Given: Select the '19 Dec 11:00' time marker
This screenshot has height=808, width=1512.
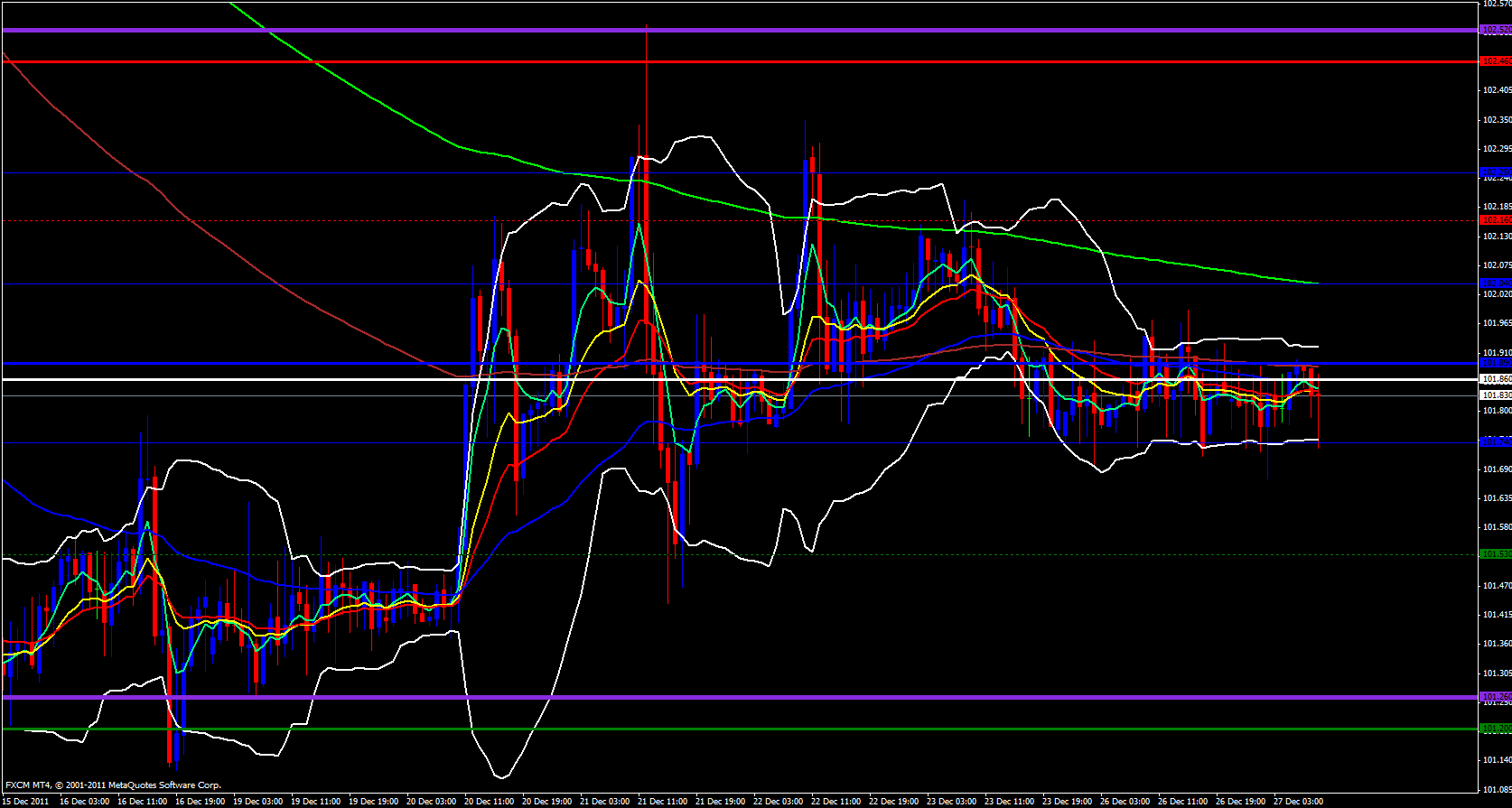Looking at the screenshot, I should [316, 802].
